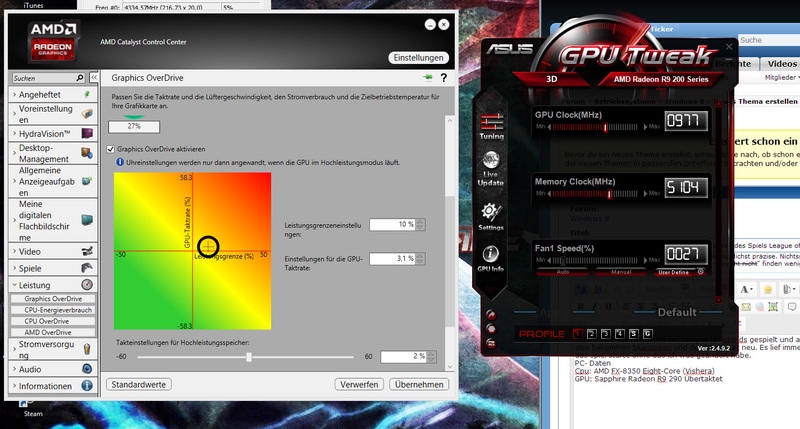Set fan mode to Manual
The image size is (800, 429).
coord(621,272)
